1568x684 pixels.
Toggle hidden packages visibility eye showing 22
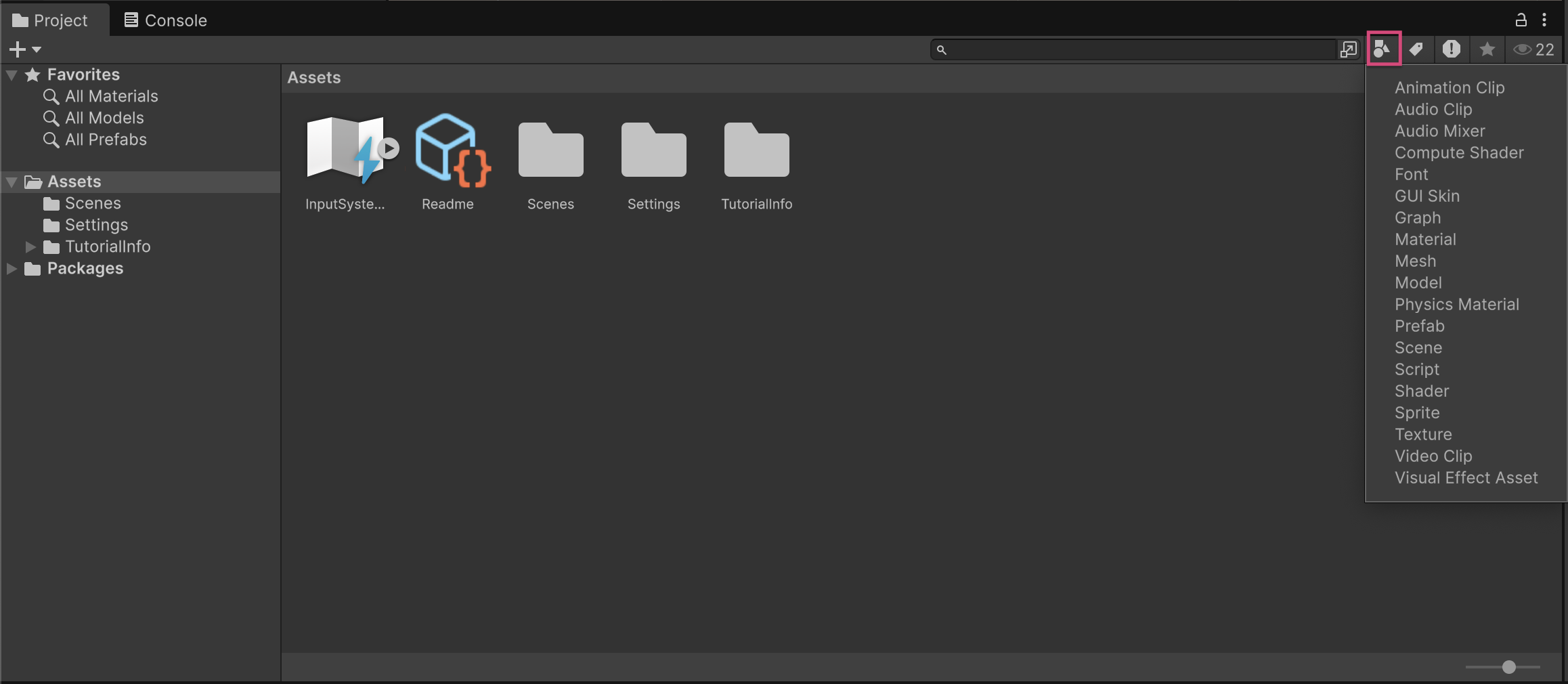[x=1534, y=49]
